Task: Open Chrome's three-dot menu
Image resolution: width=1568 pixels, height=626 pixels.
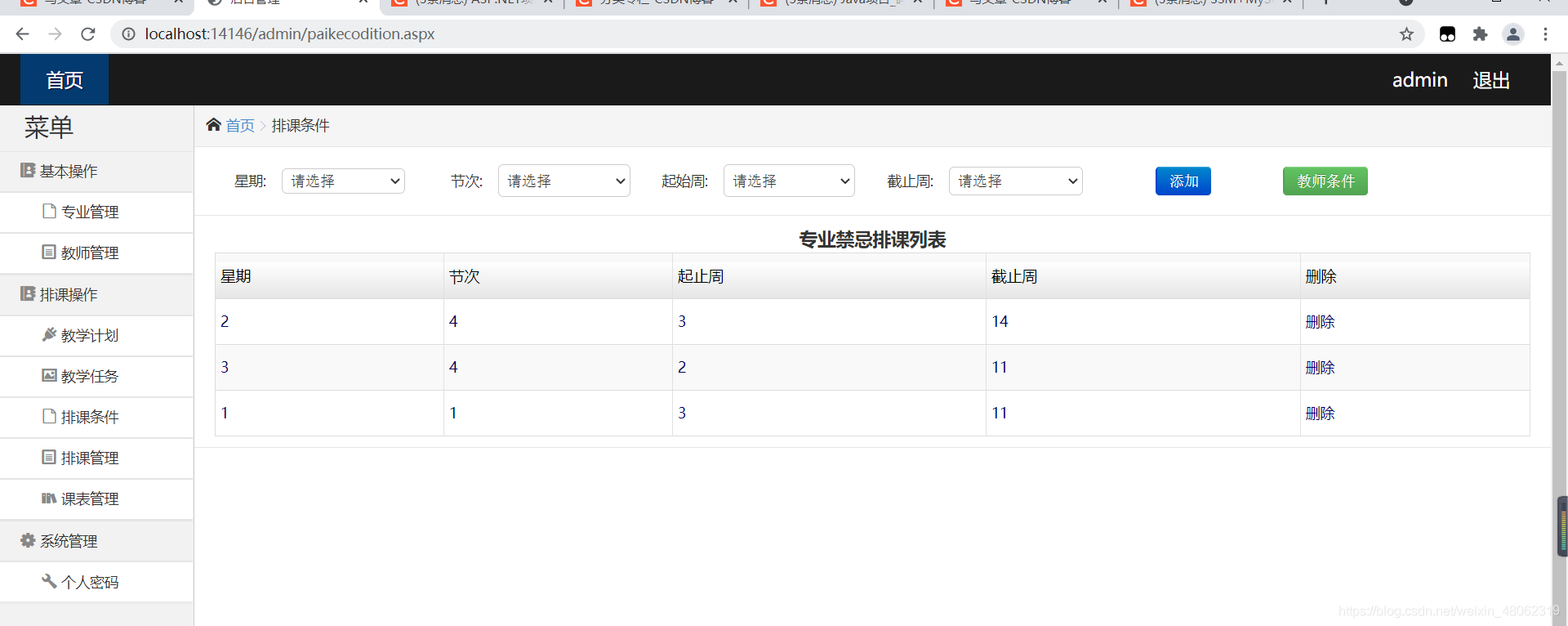Action: pyautogui.click(x=1545, y=34)
